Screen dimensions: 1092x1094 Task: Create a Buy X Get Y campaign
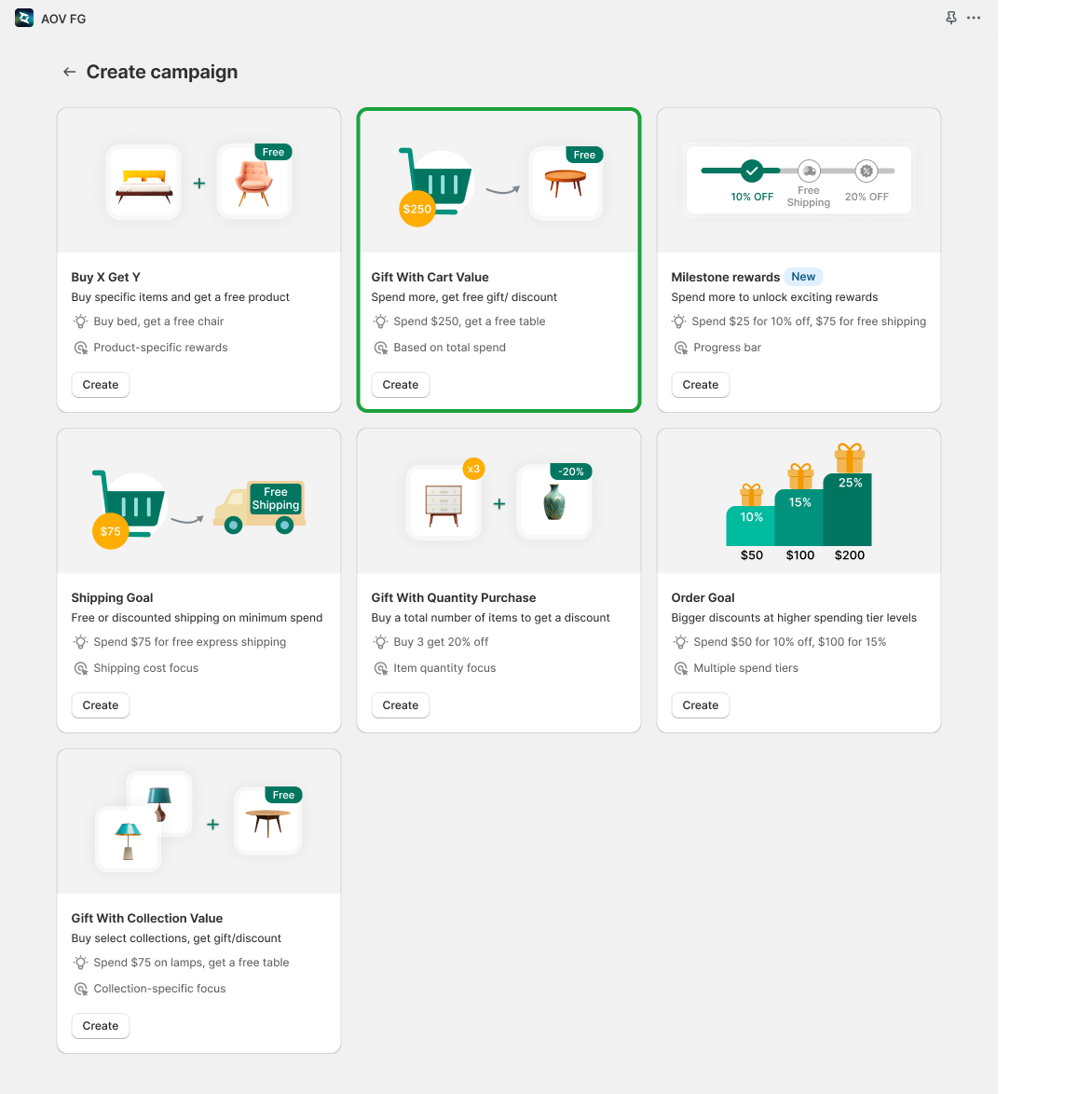point(101,385)
